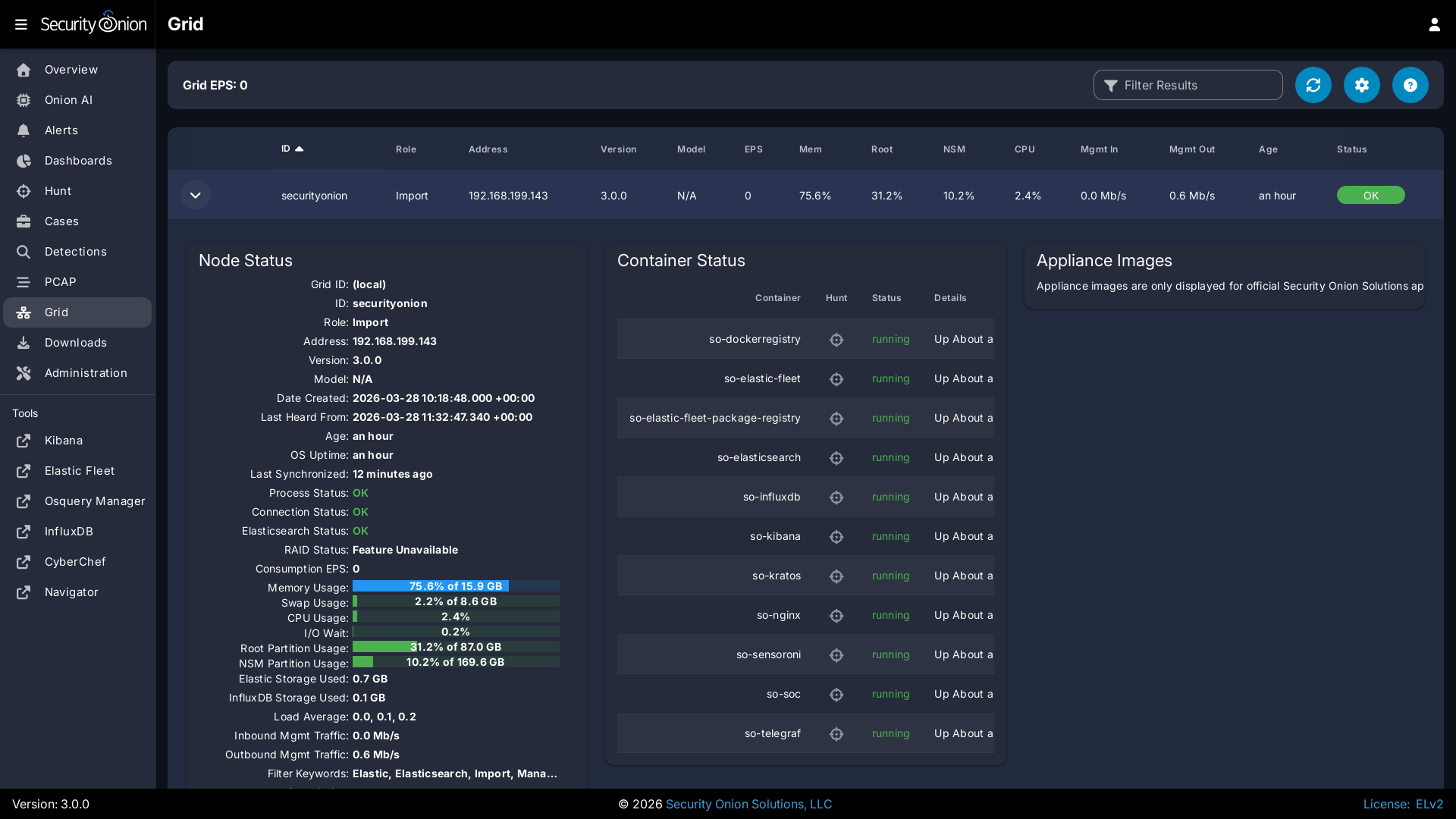This screenshot has width=1456, height=819.
Task: Click hunt icon for so-elasticsearch container
Action: [836, 458]
